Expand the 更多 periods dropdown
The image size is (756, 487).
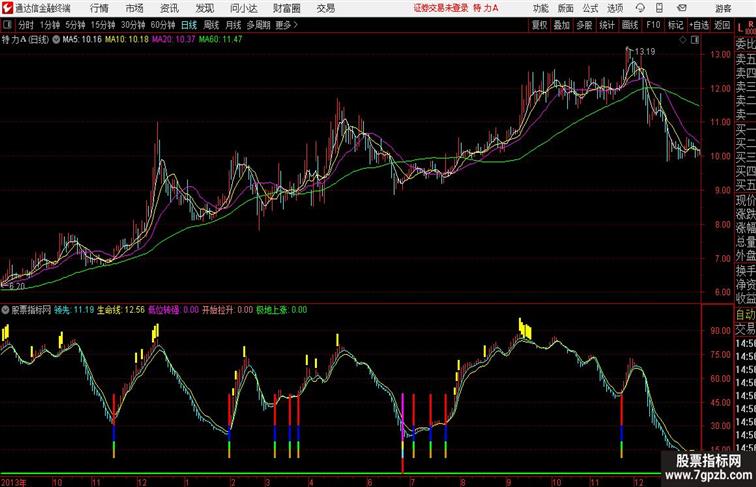286,25
